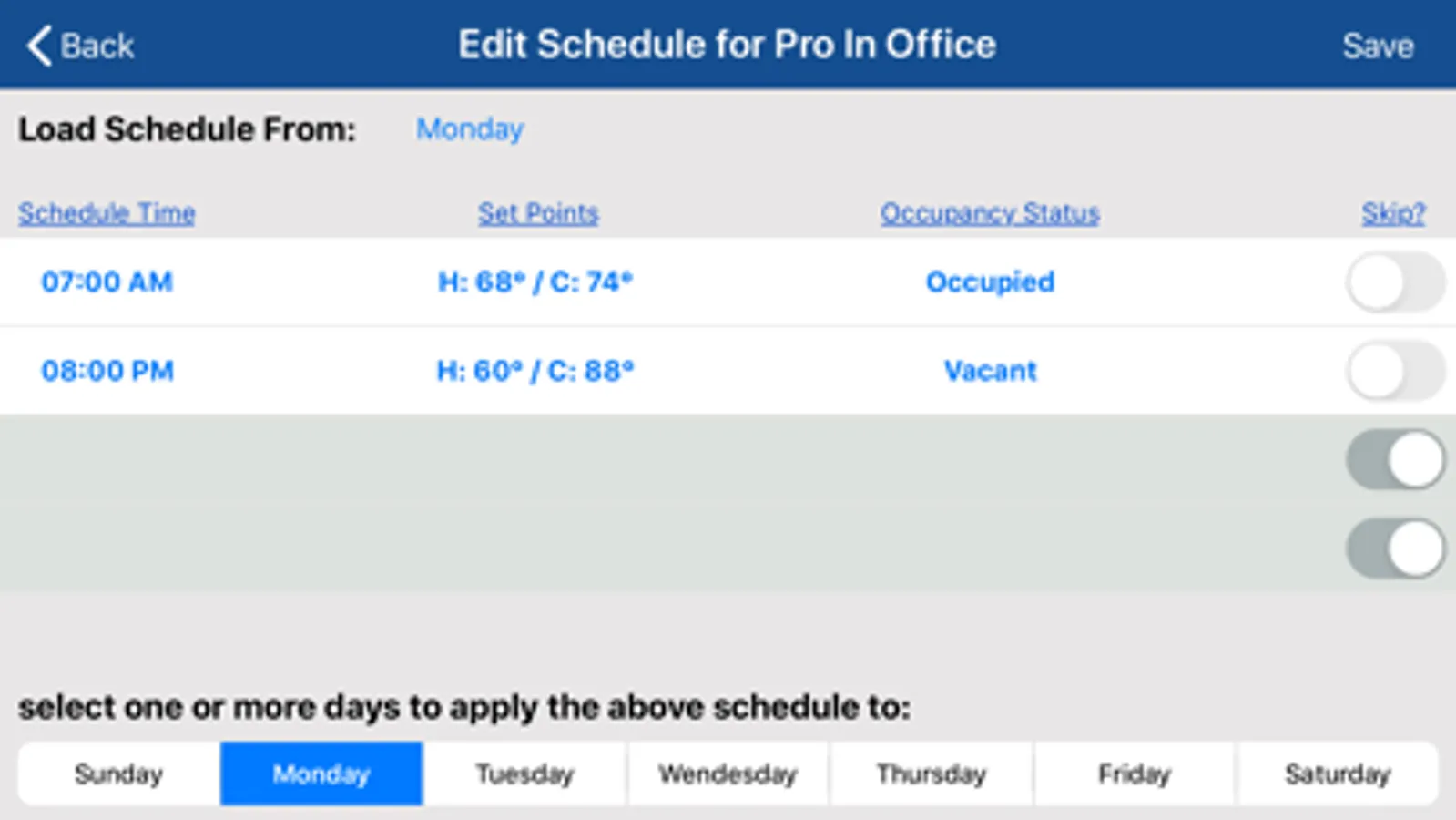Change the 07:00 AM schedule time
Screen dimensions: 1456x820
coord(107,282)
